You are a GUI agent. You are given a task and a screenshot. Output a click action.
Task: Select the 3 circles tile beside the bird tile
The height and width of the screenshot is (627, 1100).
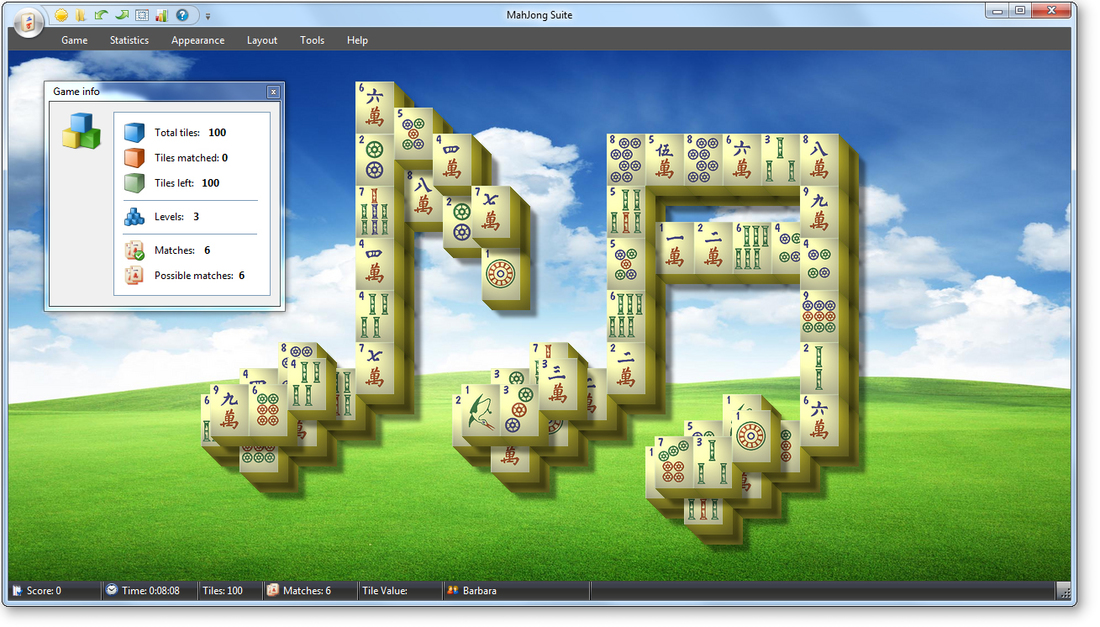click(519, 410)
